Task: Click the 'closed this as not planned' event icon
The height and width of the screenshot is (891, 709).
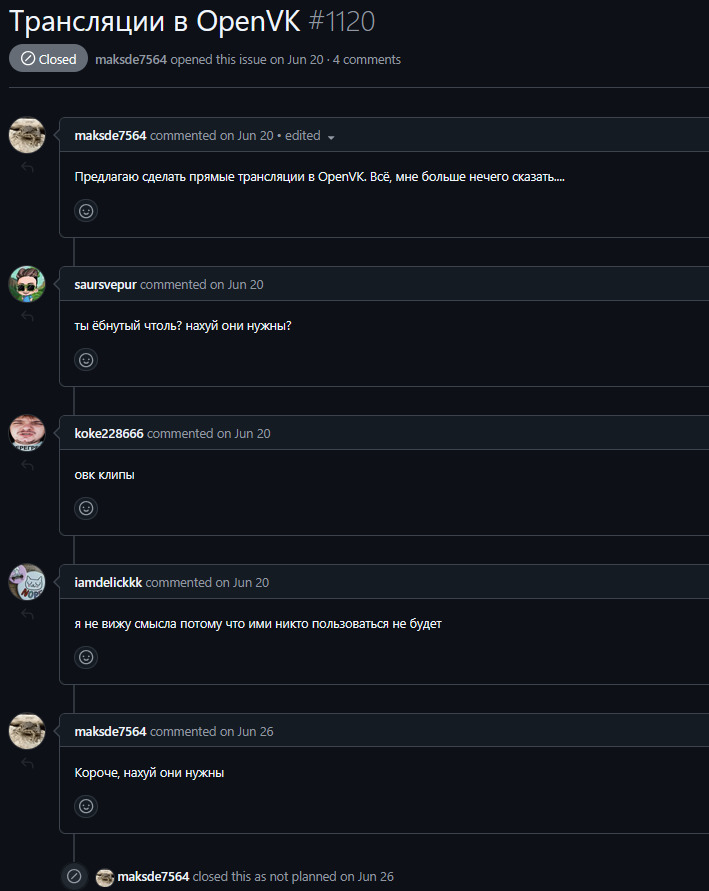Action: pyautogui.click(x=73, y=877)
